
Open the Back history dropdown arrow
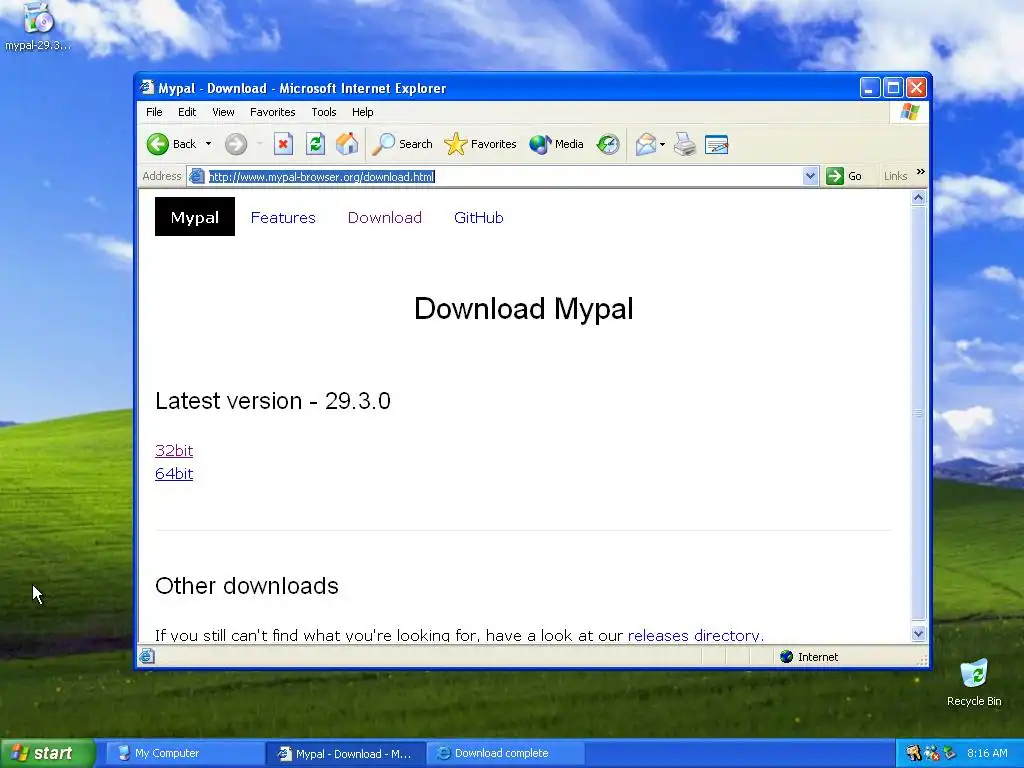point(208,144)
